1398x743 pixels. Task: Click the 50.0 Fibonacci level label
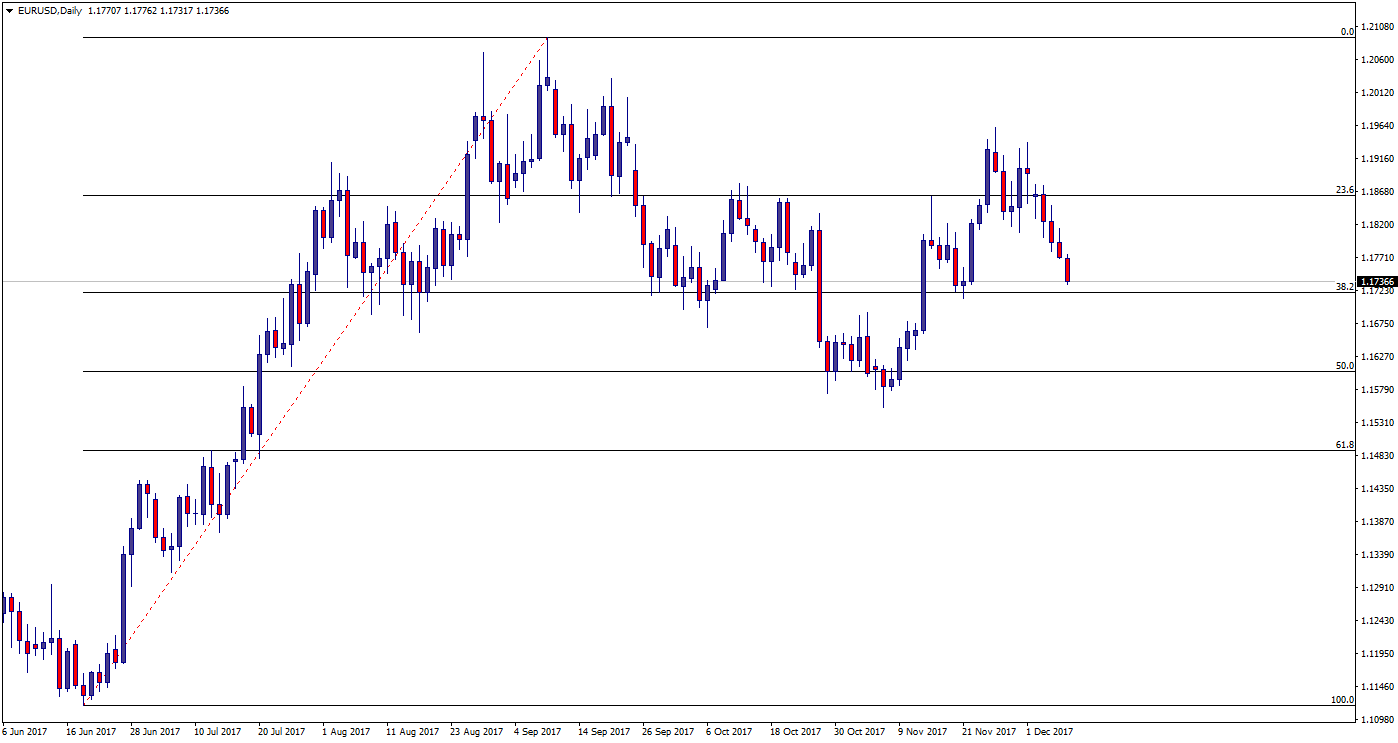1344,366
